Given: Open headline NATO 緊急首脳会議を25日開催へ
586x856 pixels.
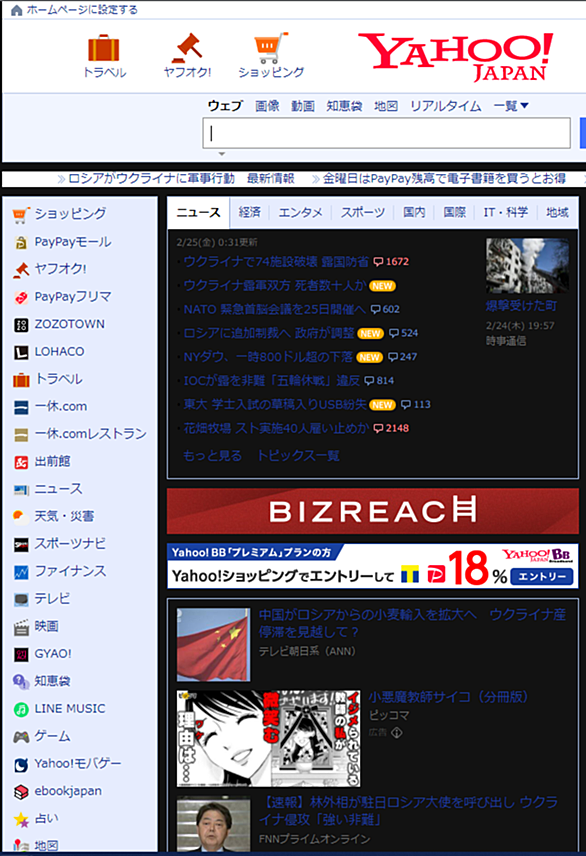Looking at the screenshot, I should pos(275,309).
